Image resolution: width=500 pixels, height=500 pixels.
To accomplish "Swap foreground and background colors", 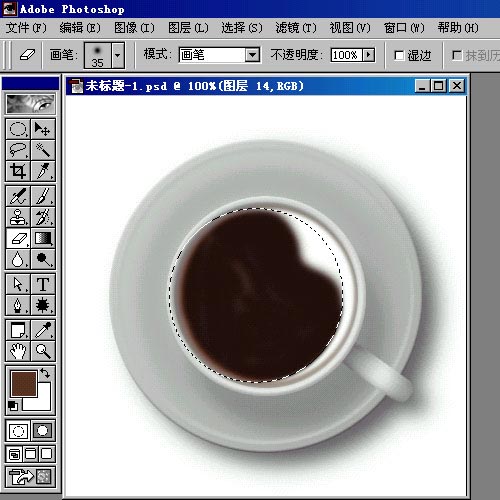I will point(45,373).
